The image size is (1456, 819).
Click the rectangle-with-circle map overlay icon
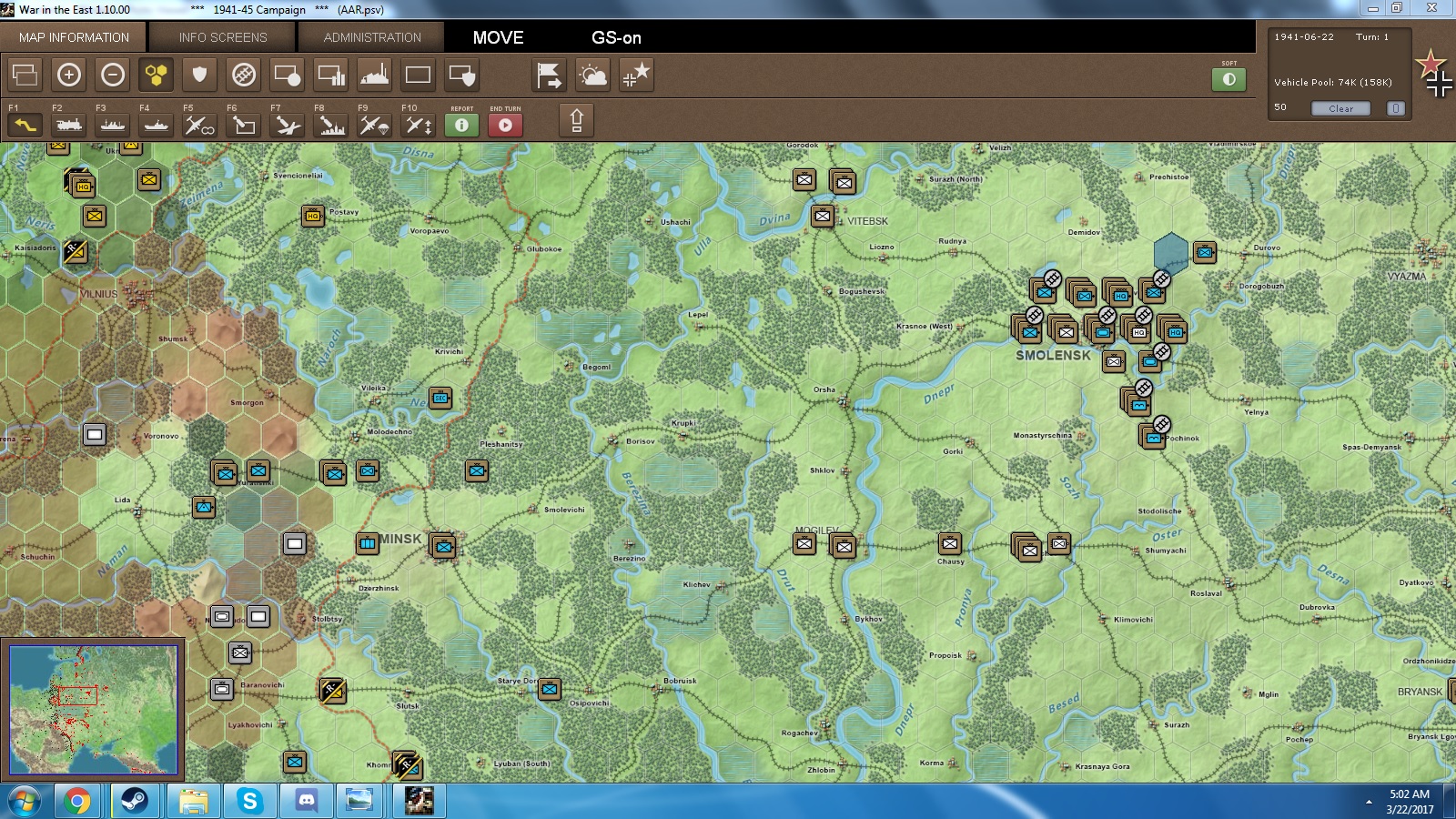[288, 75]
